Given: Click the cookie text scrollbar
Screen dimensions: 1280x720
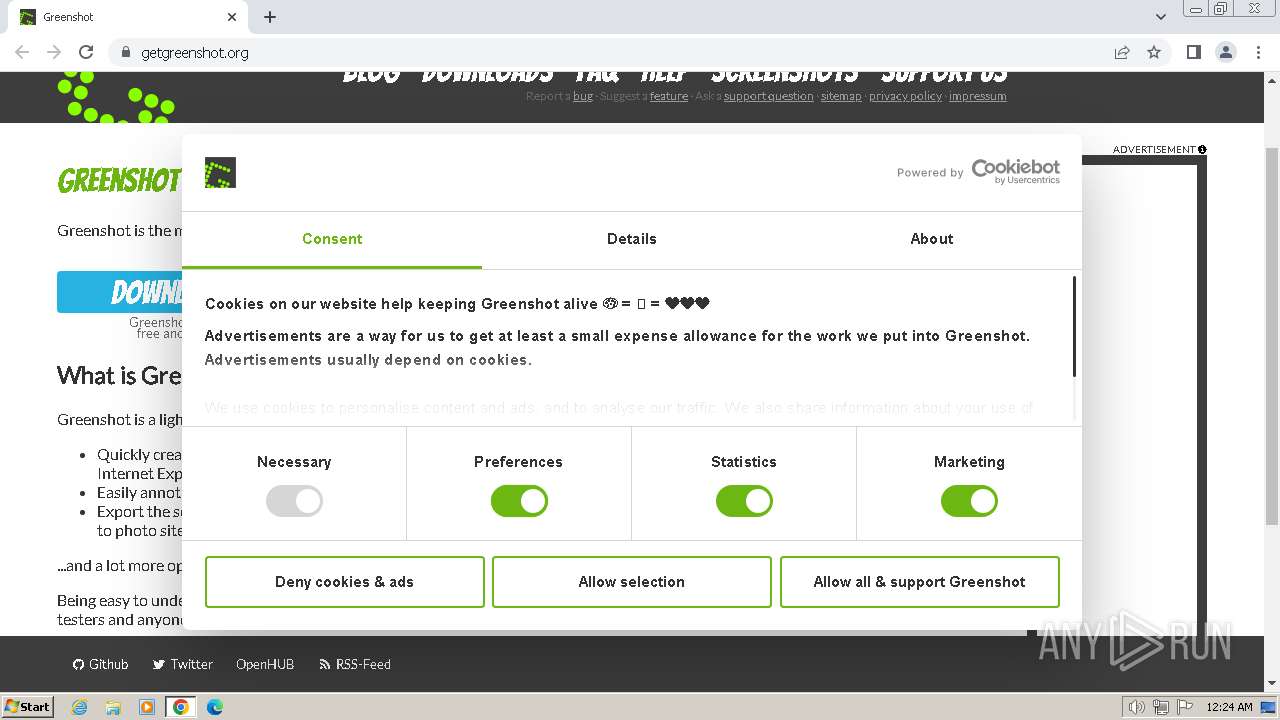Looking at the screenshot, I should 1075,327.
